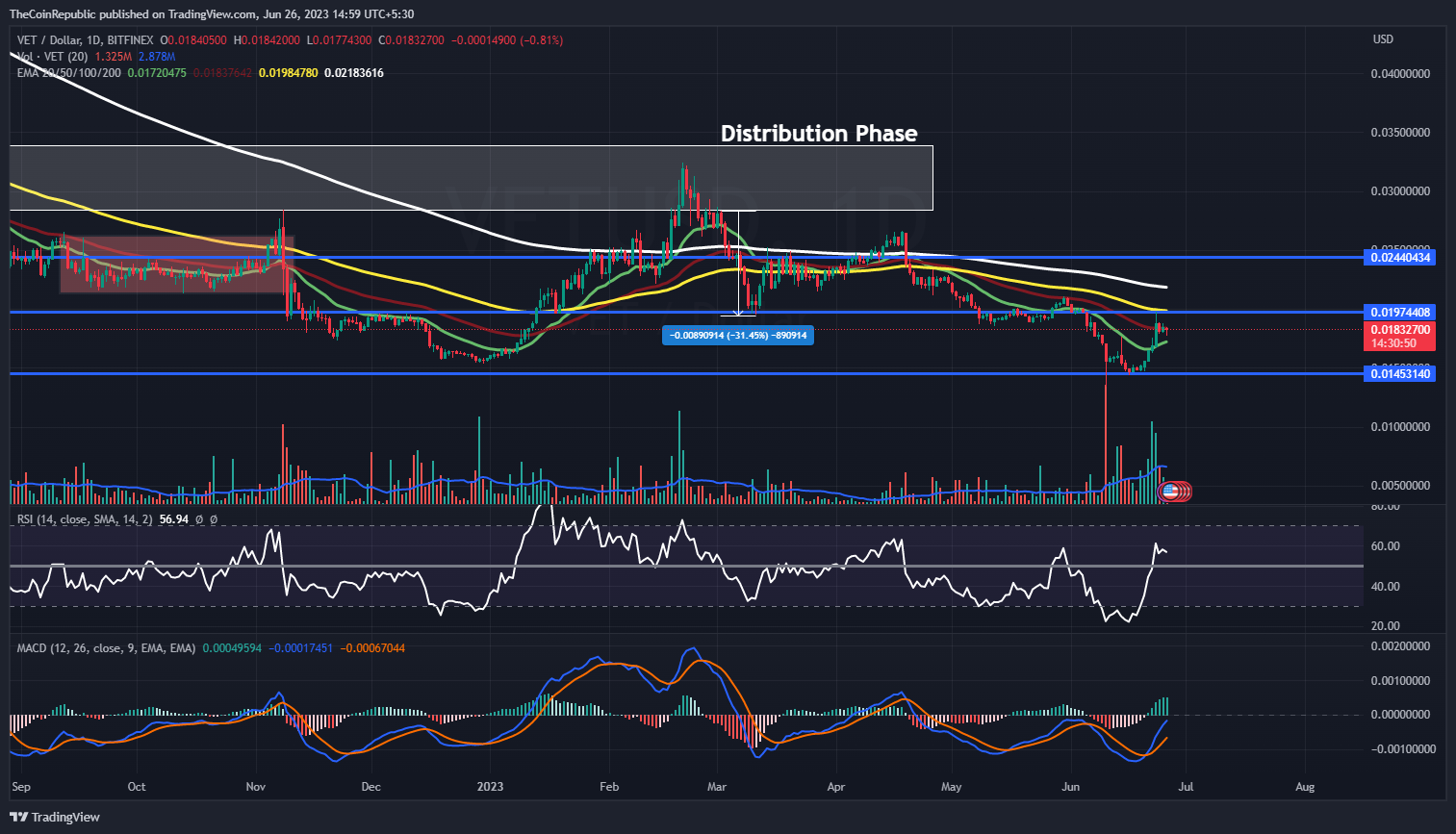
Task: Click the −0.00100000 MACD axis label
Action: pyautogui.click(x=1401, y=749)
